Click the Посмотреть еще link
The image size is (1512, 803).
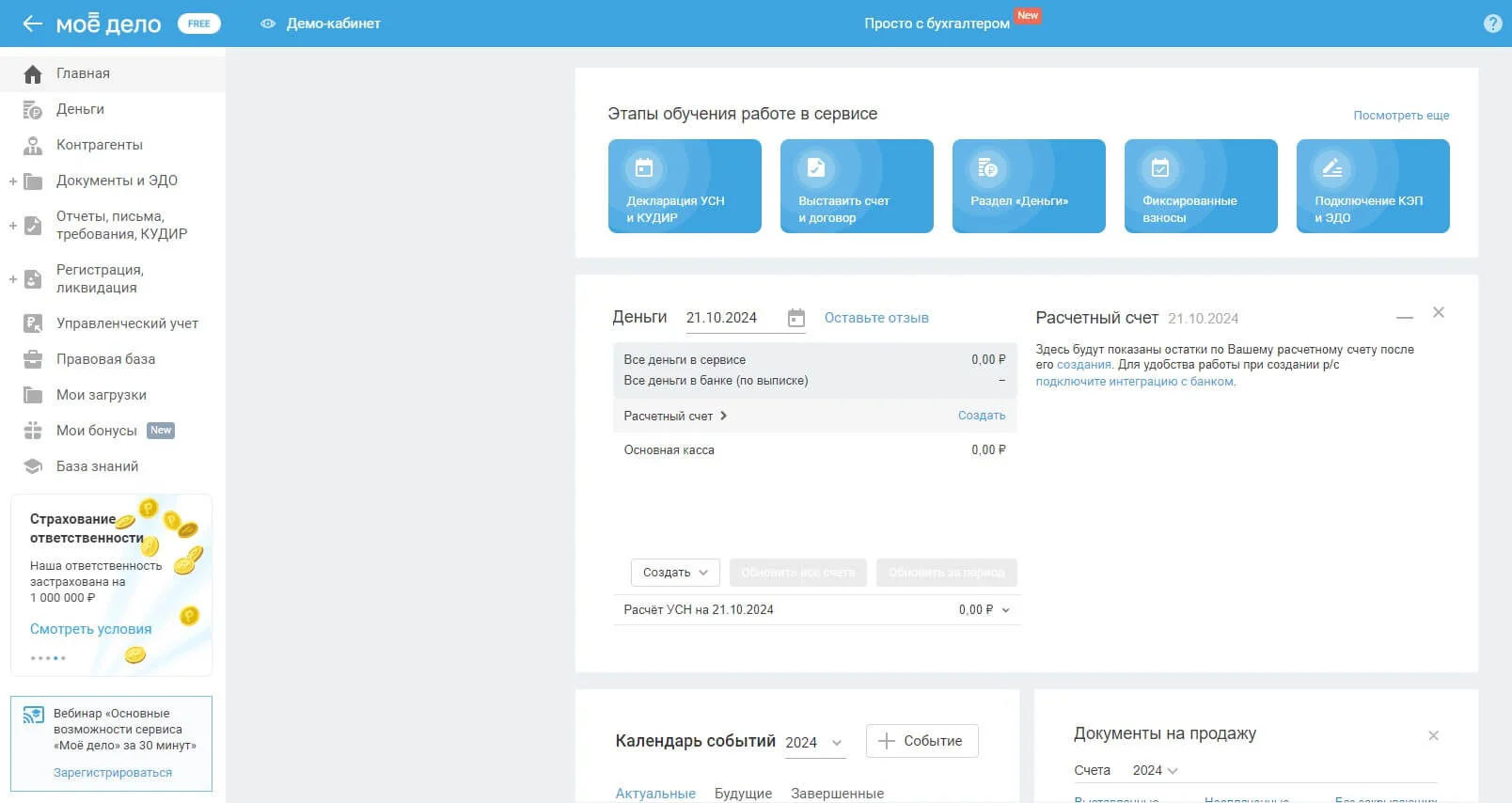click(1400, 116)
